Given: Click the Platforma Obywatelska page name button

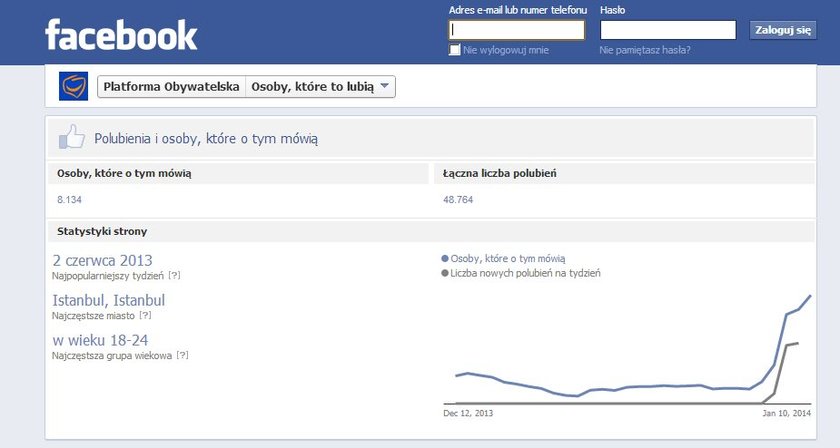Looking at the screenshot, I should [x=171, y=87].
